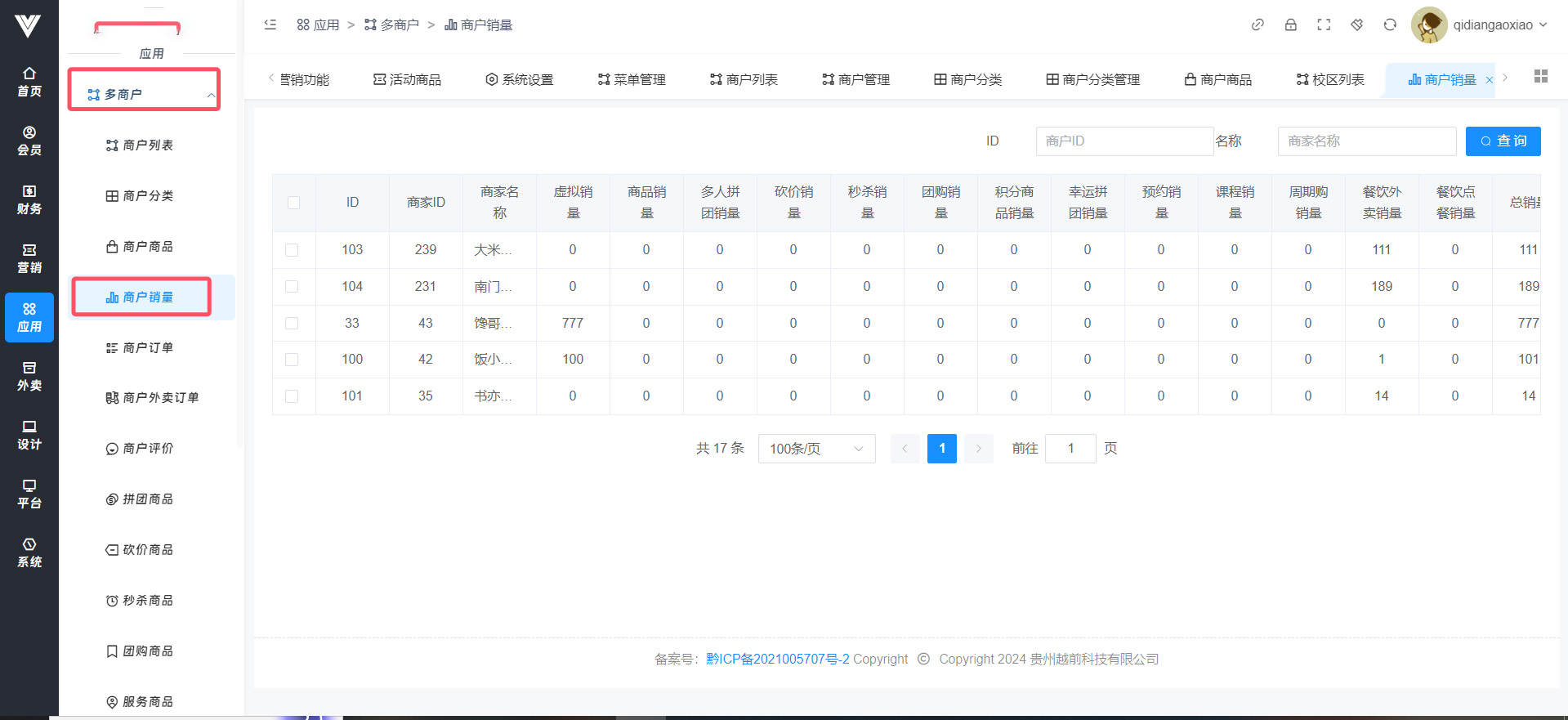Click the collapse sidebar menu icon
The width and height of the screenshot is (1568, 720).
click(x=270, y=25)
